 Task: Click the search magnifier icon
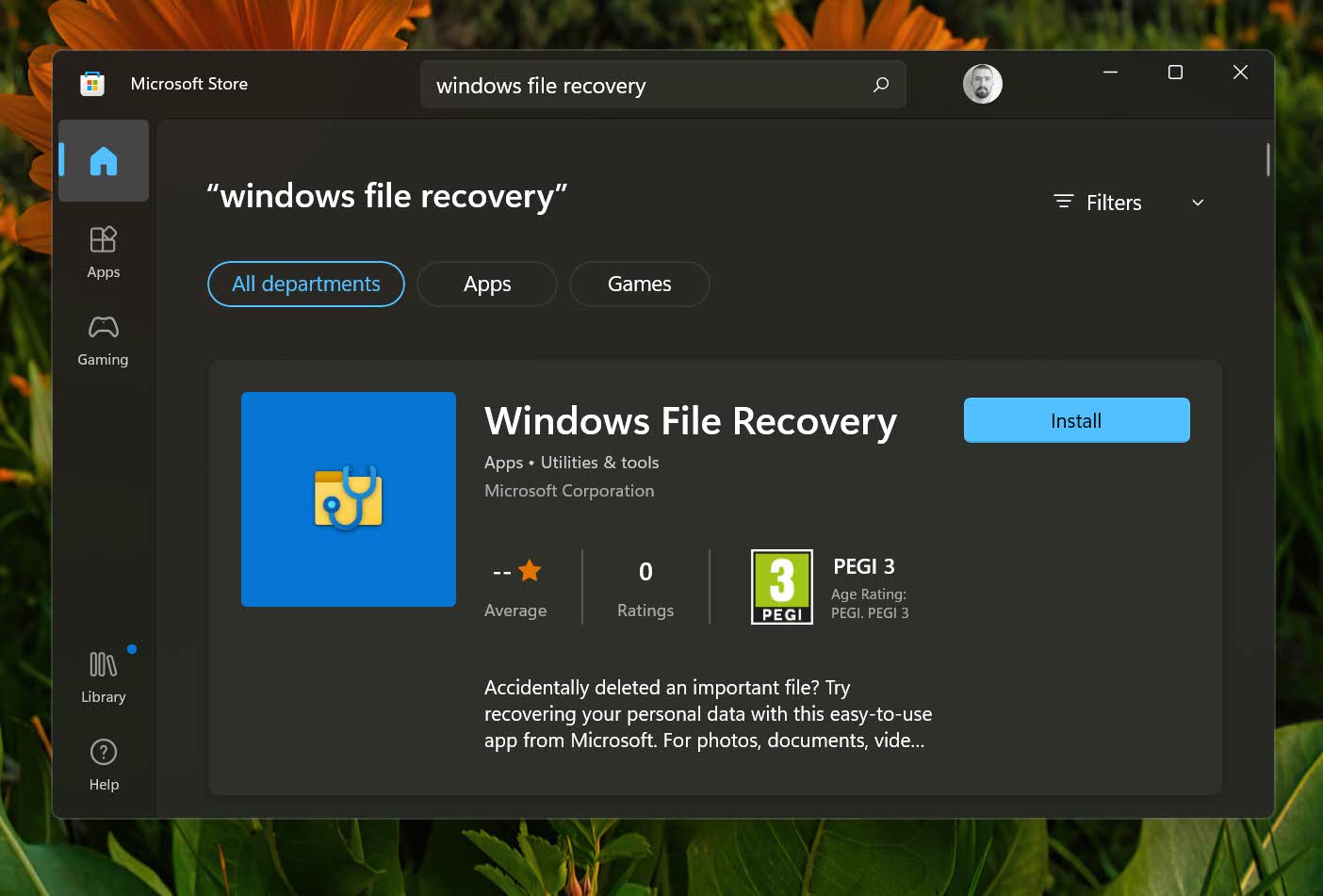tap(881, 85)
